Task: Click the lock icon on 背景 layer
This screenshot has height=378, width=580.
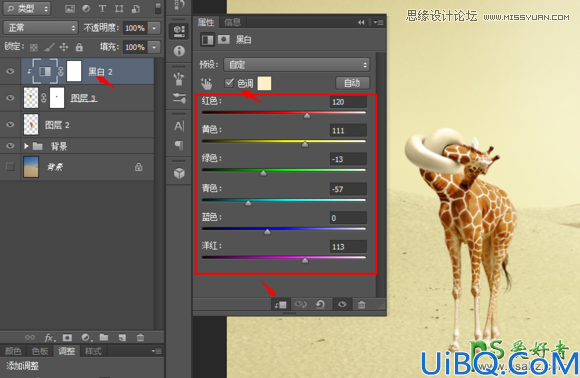Action: tap(138, 167)
